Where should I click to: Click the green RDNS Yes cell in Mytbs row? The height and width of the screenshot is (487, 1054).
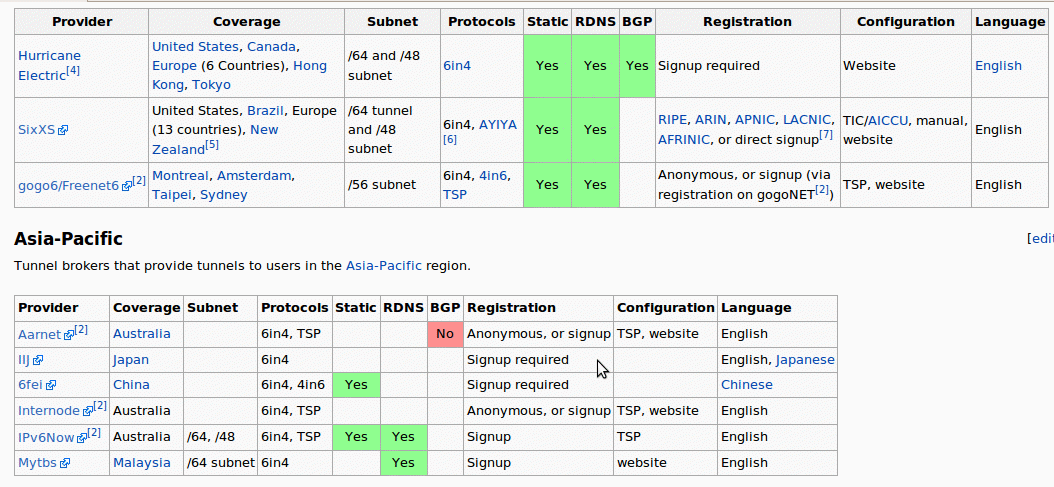pyautogui.click(x=403, y=463)
